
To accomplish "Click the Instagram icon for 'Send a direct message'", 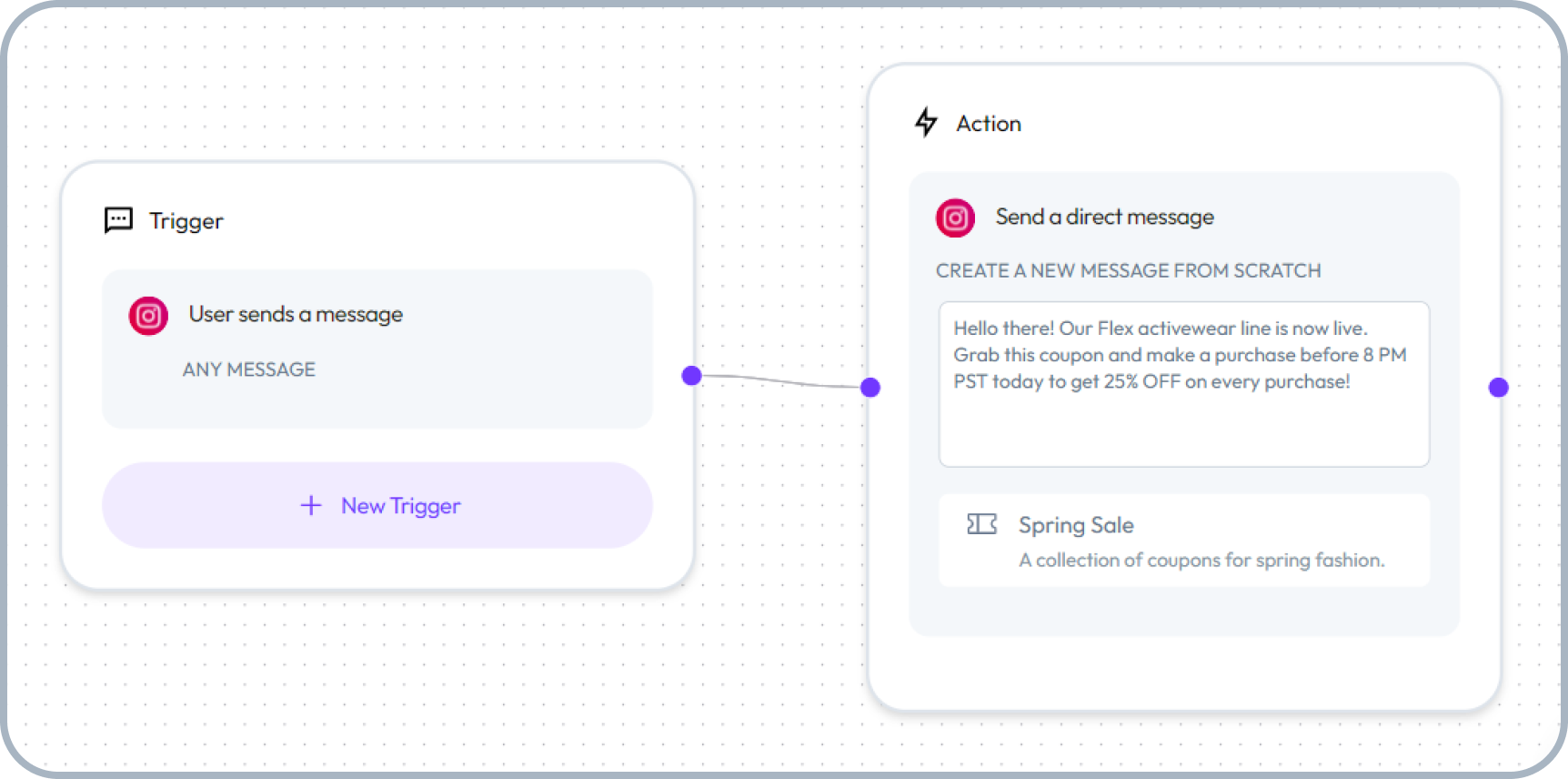I will click(x=954, y=218).
